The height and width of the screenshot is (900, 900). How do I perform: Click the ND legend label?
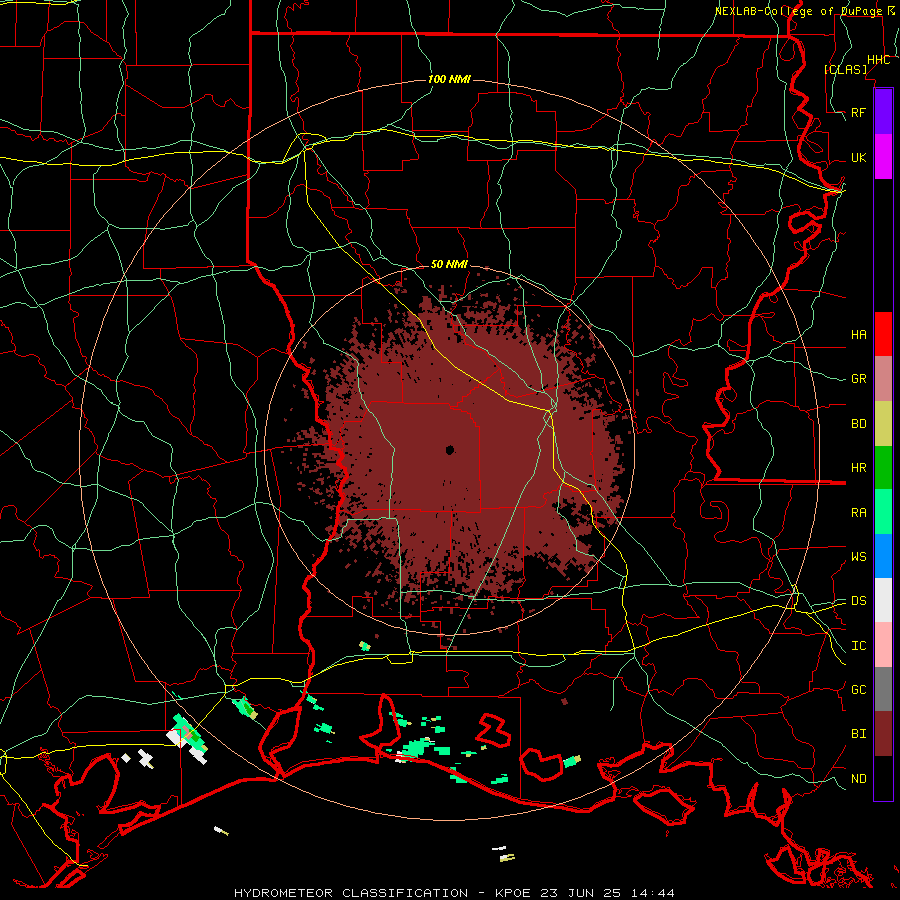click(x=858, y=779)
